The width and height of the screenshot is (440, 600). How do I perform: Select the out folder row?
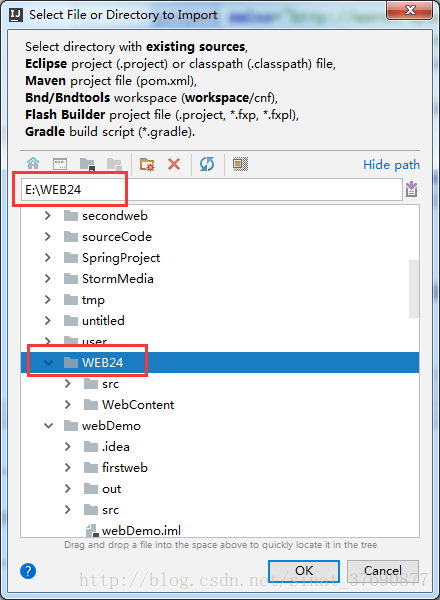click(x=220, y=489)
